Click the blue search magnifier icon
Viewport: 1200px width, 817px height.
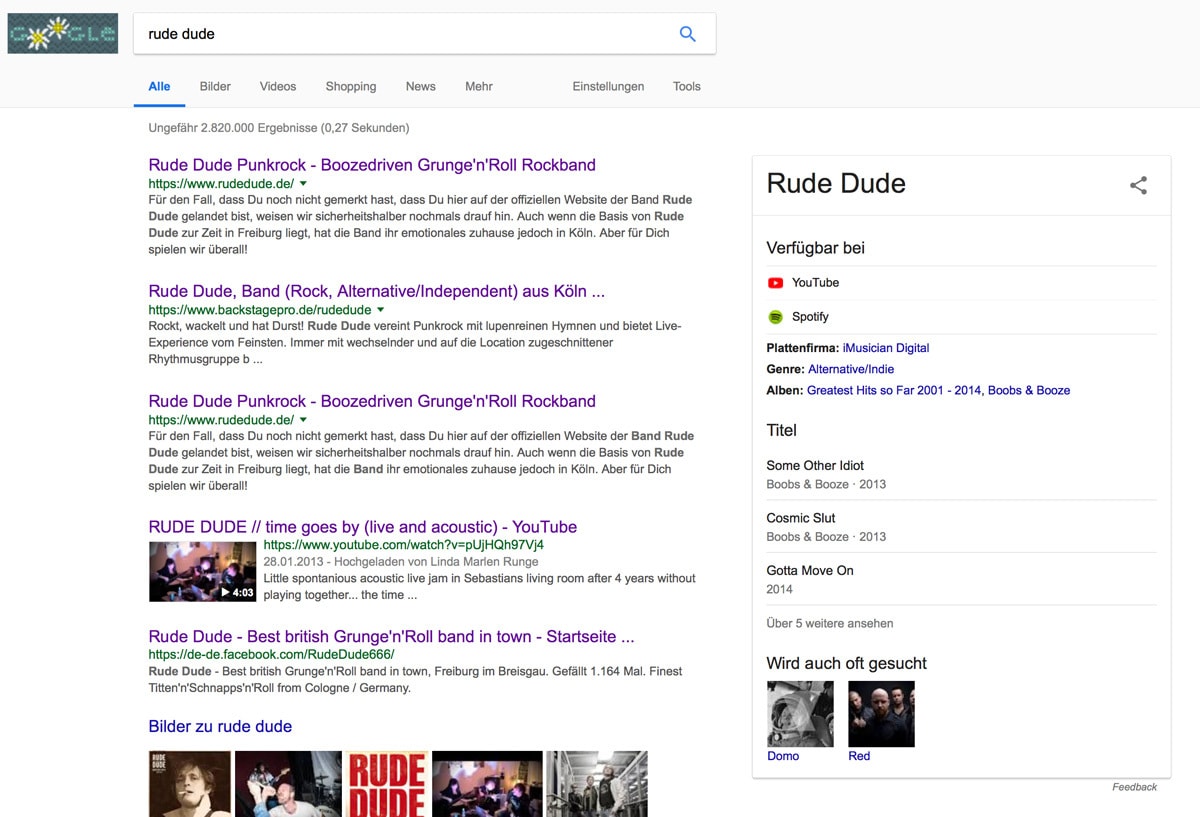click(x=687, y=33)
